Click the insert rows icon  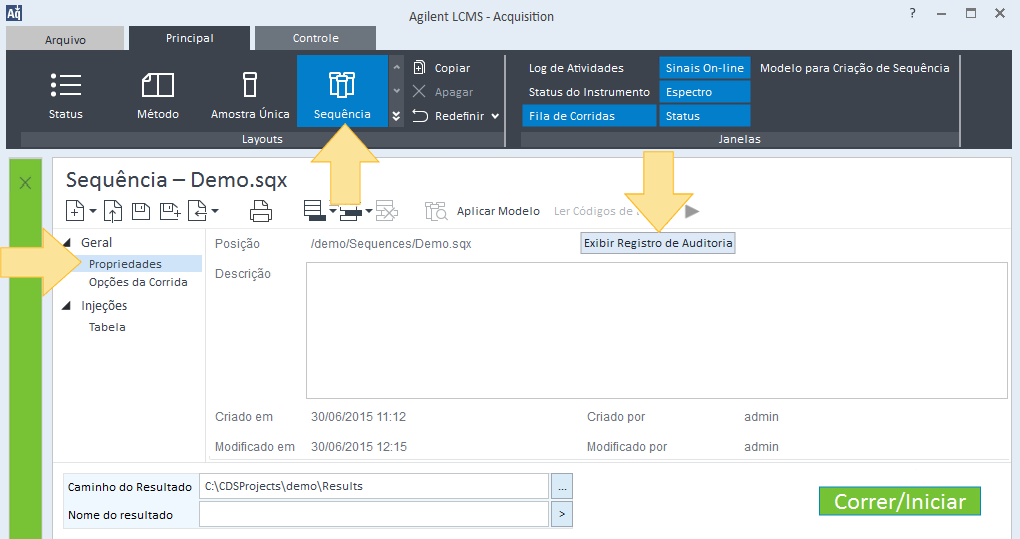point(351,211)
